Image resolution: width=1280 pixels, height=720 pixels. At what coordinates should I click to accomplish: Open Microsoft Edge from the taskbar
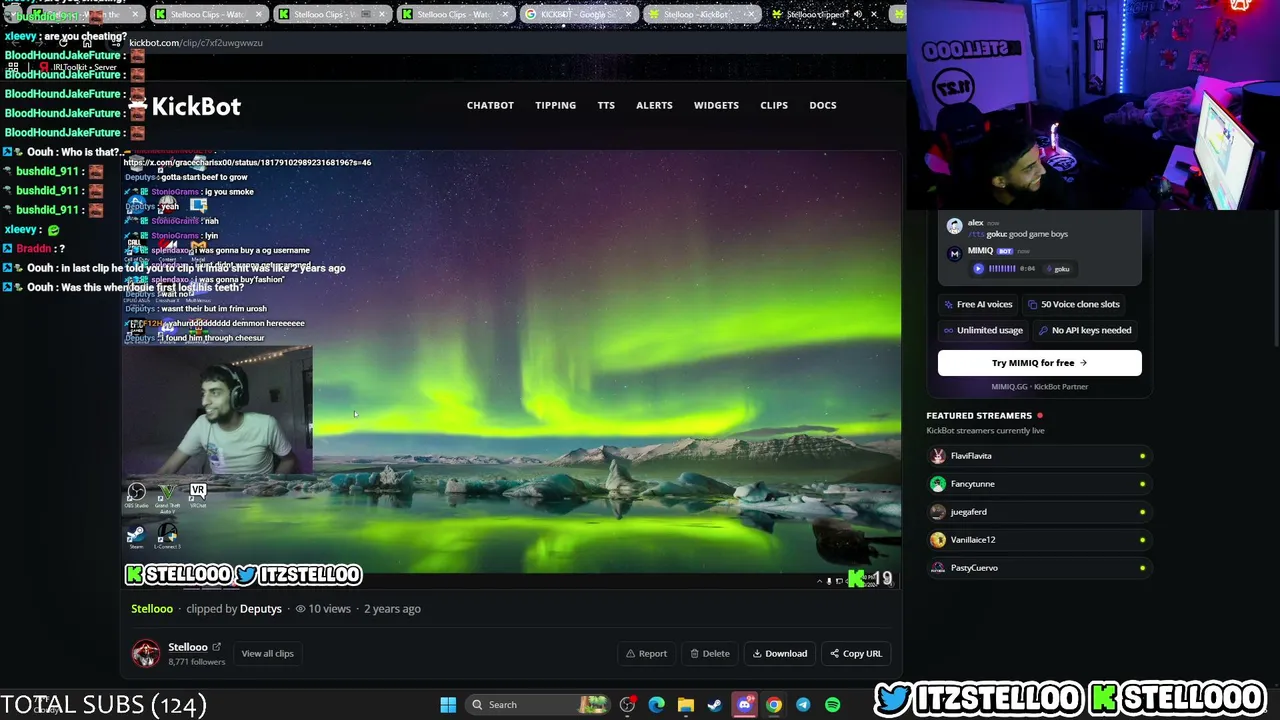click(x=656, y=705)
